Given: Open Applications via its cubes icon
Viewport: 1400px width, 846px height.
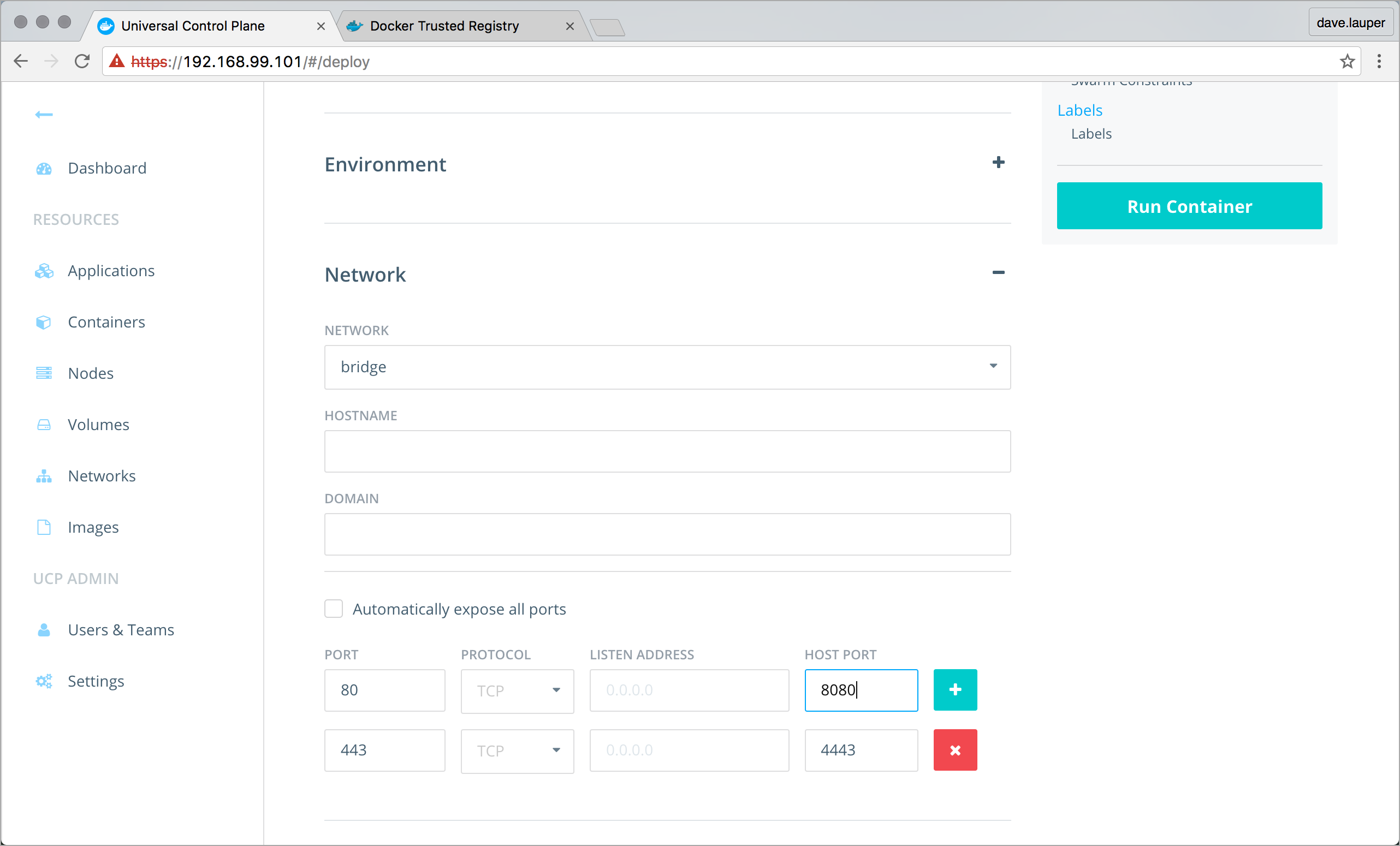Looking at the screenshot, I should 44,271.
